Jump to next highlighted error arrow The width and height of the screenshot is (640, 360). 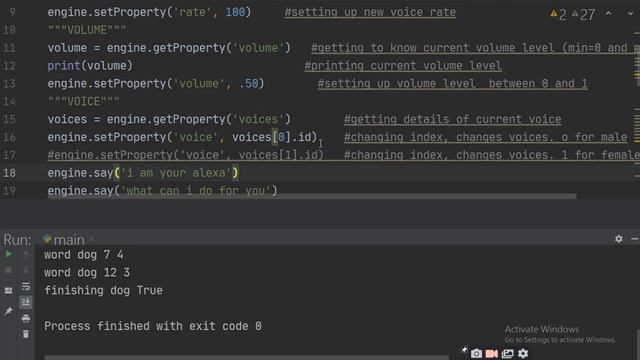[x=631, y=13]
